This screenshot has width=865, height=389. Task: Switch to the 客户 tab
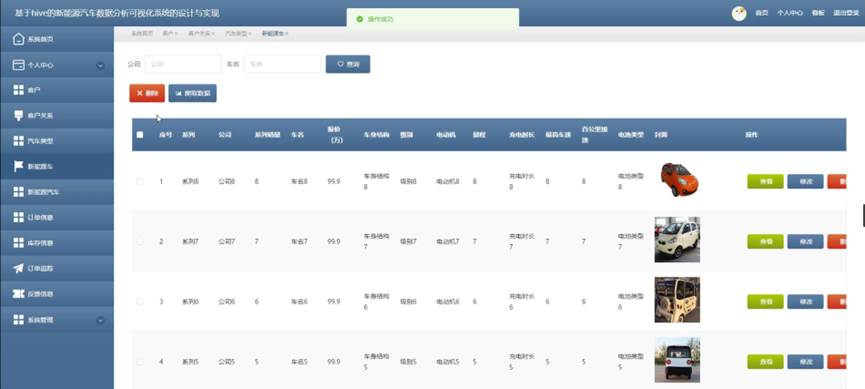[x=168, y=34]
